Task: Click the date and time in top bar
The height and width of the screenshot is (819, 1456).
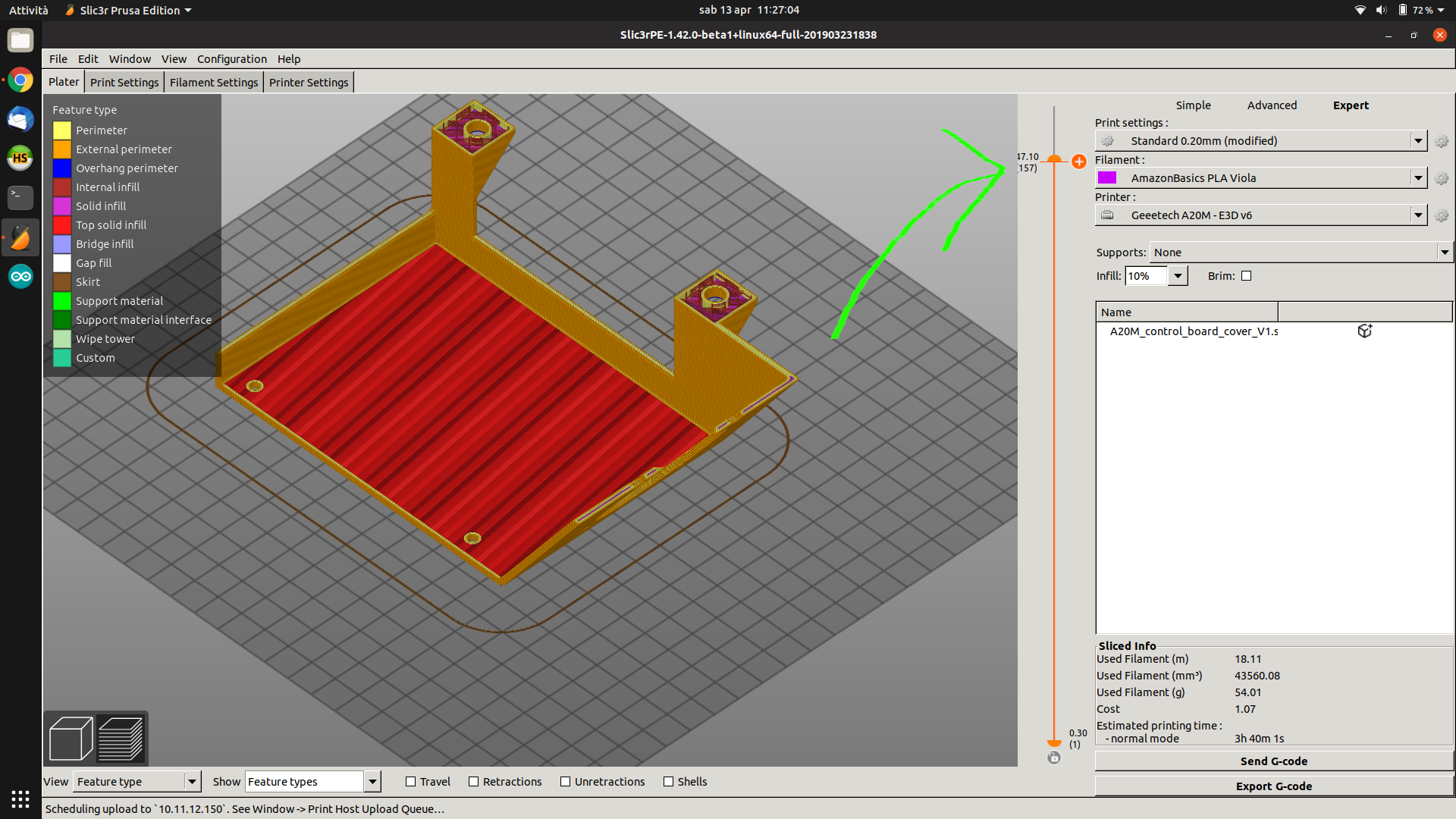Action: pyautogui.click(x=749, y=10)
